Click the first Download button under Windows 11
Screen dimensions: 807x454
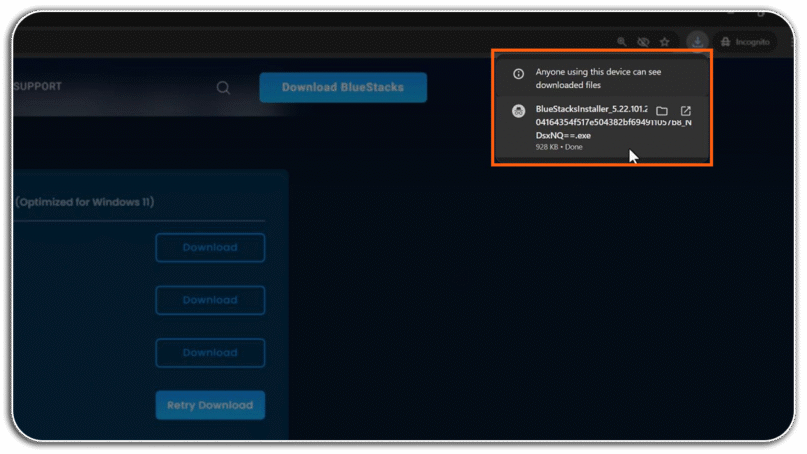click(x=210, y=248)
